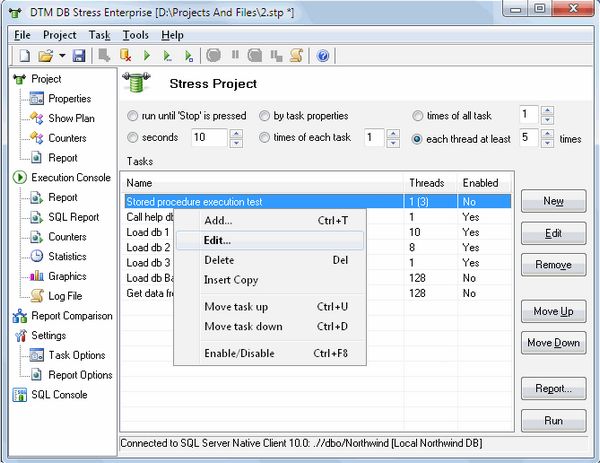
Task: Click the seconds value field showing 10
Action: point(210,137)
